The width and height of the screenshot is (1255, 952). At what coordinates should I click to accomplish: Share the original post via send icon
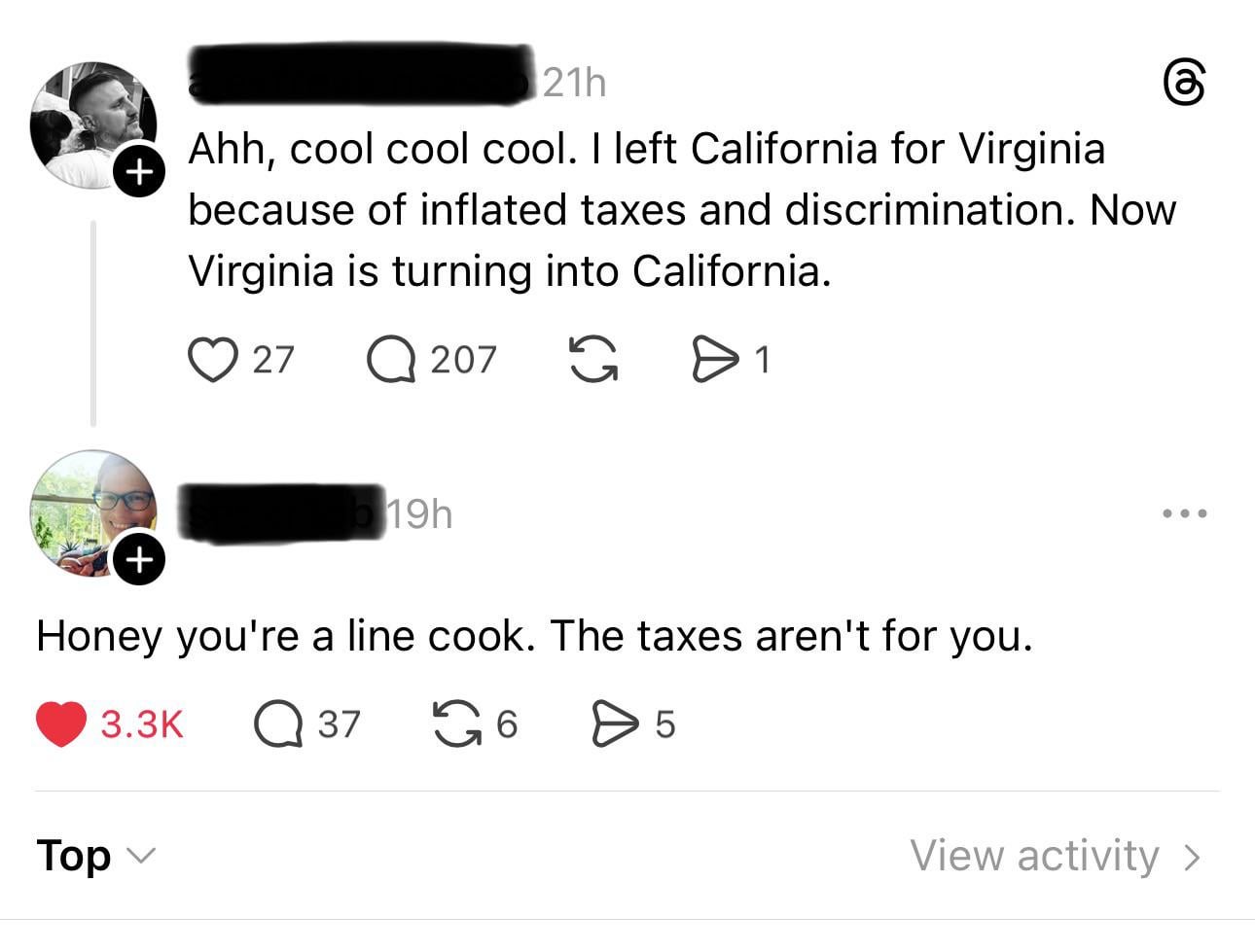click(x=713, y=360)
